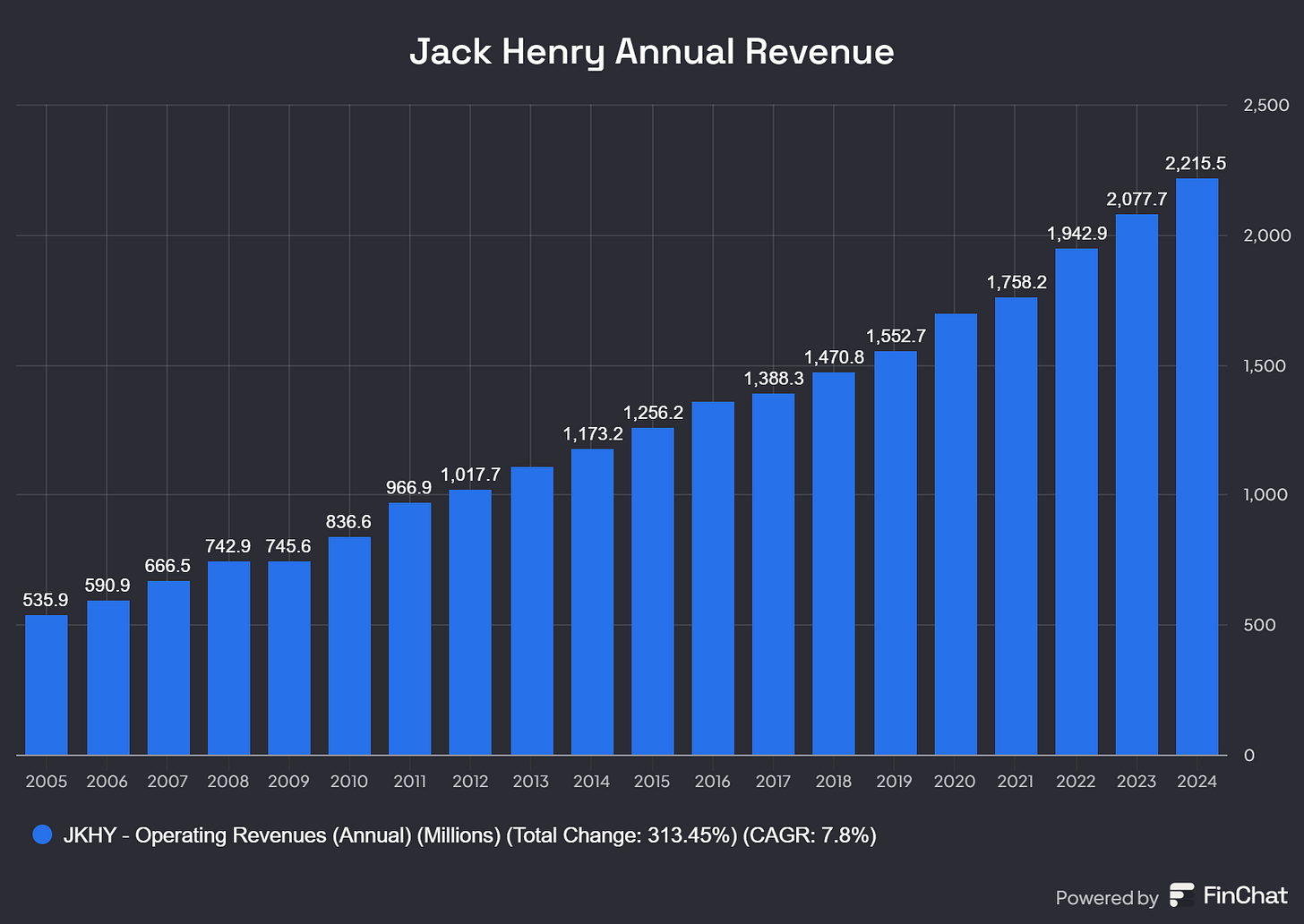
Task: Click the 1,552.7 data label
Action: (896, 336)
